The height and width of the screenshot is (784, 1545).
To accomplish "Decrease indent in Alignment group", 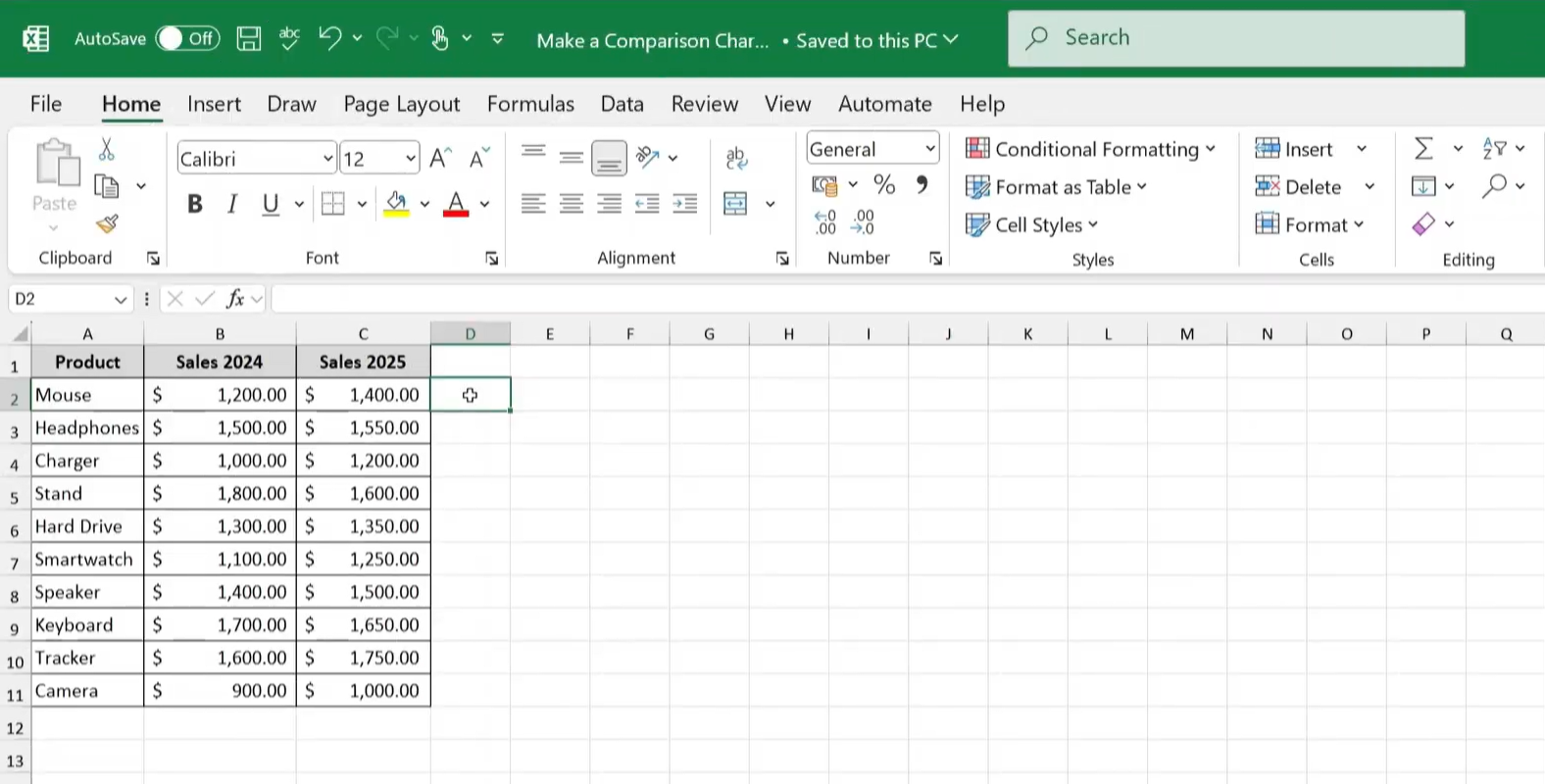I will 647,204.
